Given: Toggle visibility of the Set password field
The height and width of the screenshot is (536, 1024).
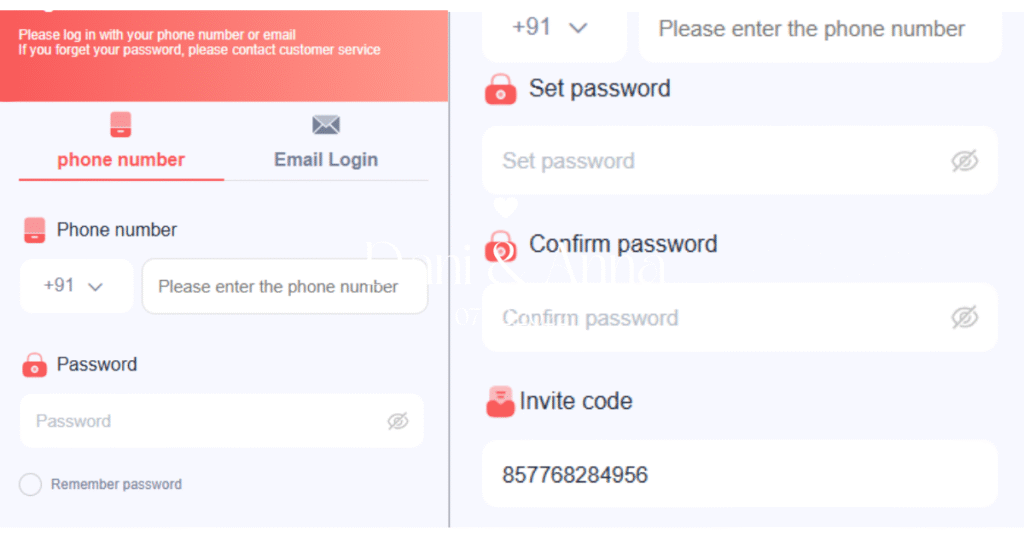Looking at the screenshot, I should (x=964, y=161).
